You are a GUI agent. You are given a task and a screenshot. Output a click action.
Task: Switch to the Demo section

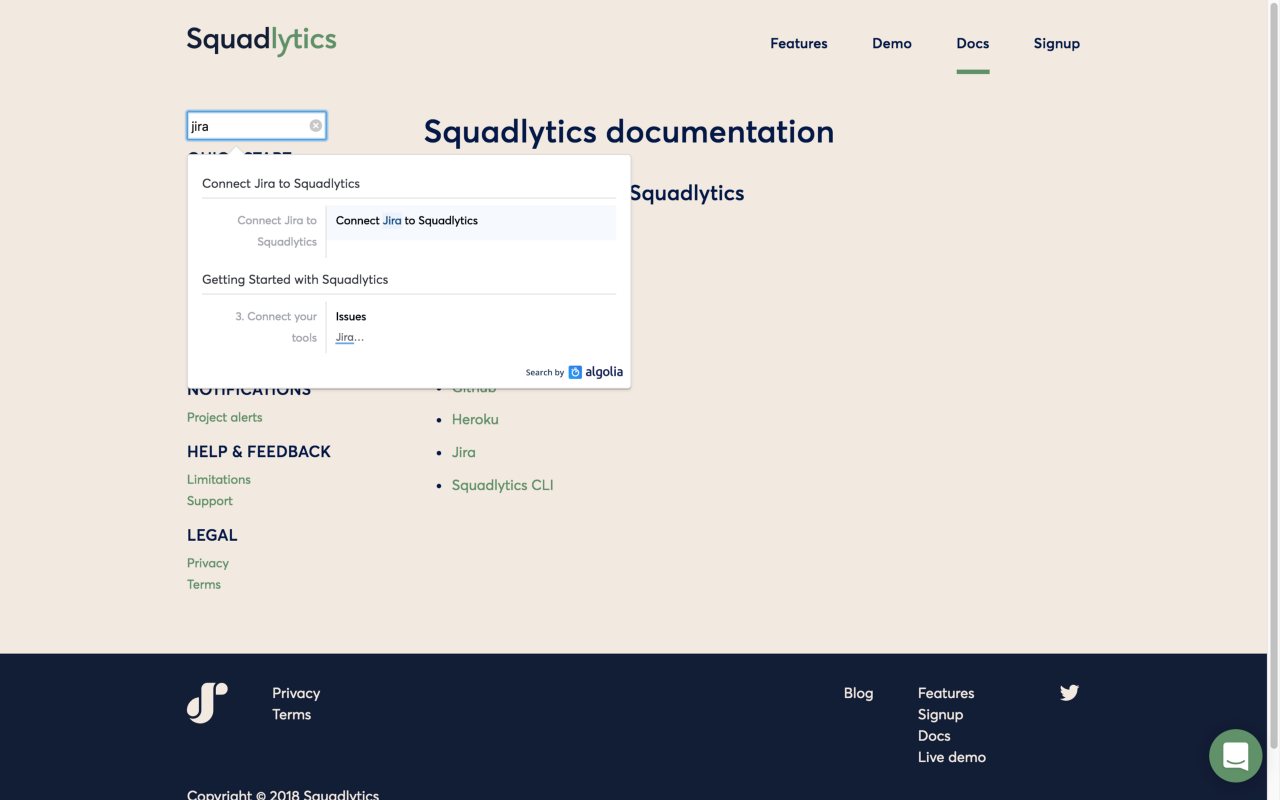click(891, 43)
